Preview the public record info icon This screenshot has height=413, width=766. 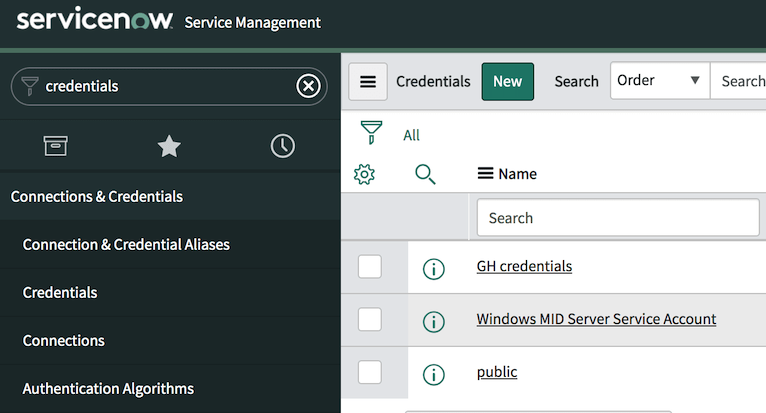[x=433, y=374]
